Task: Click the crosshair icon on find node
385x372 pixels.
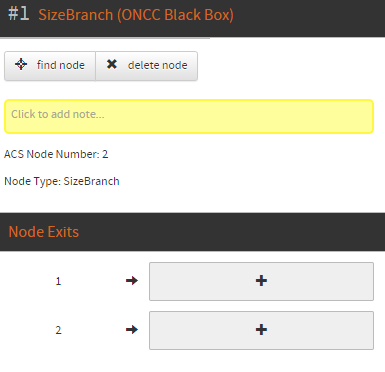Action: 21,64
